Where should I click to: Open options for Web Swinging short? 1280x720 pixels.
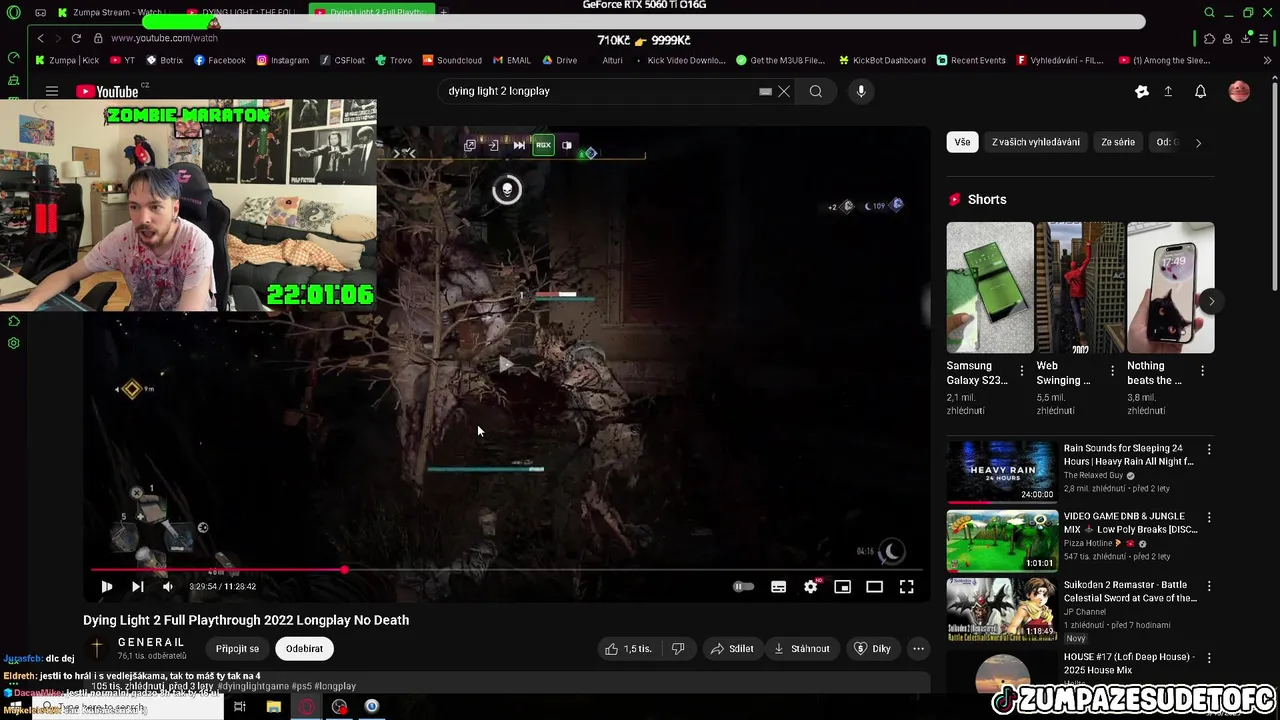click(1111, 371)
